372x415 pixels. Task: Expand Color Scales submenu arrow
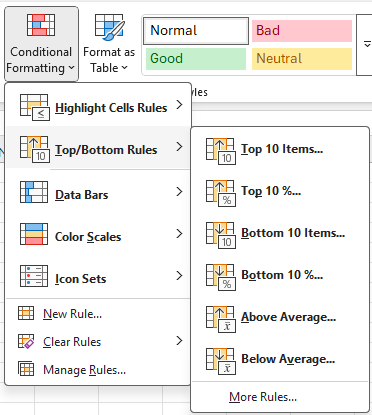tap(179, 234)
